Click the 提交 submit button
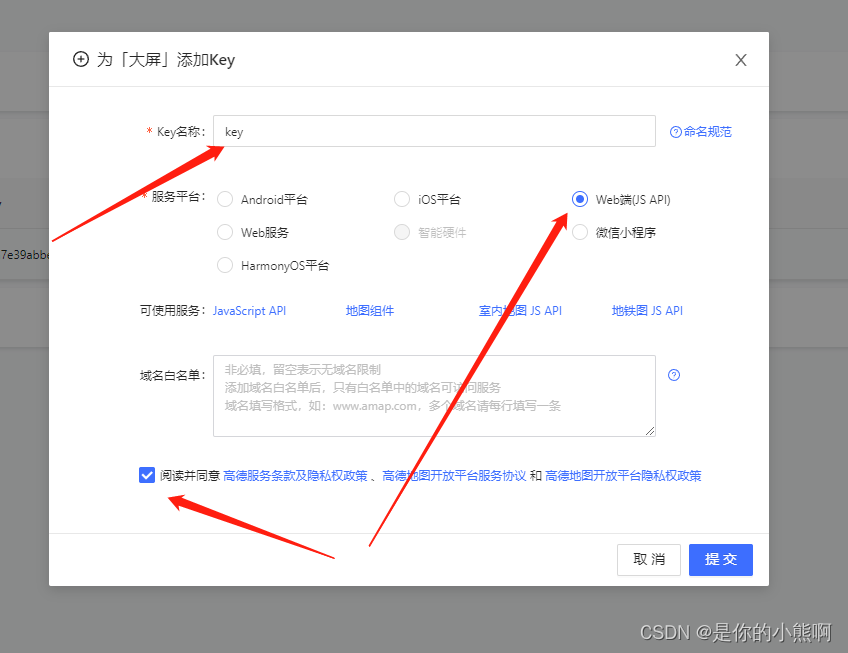The image size is (848, 653). coord(720,560)
